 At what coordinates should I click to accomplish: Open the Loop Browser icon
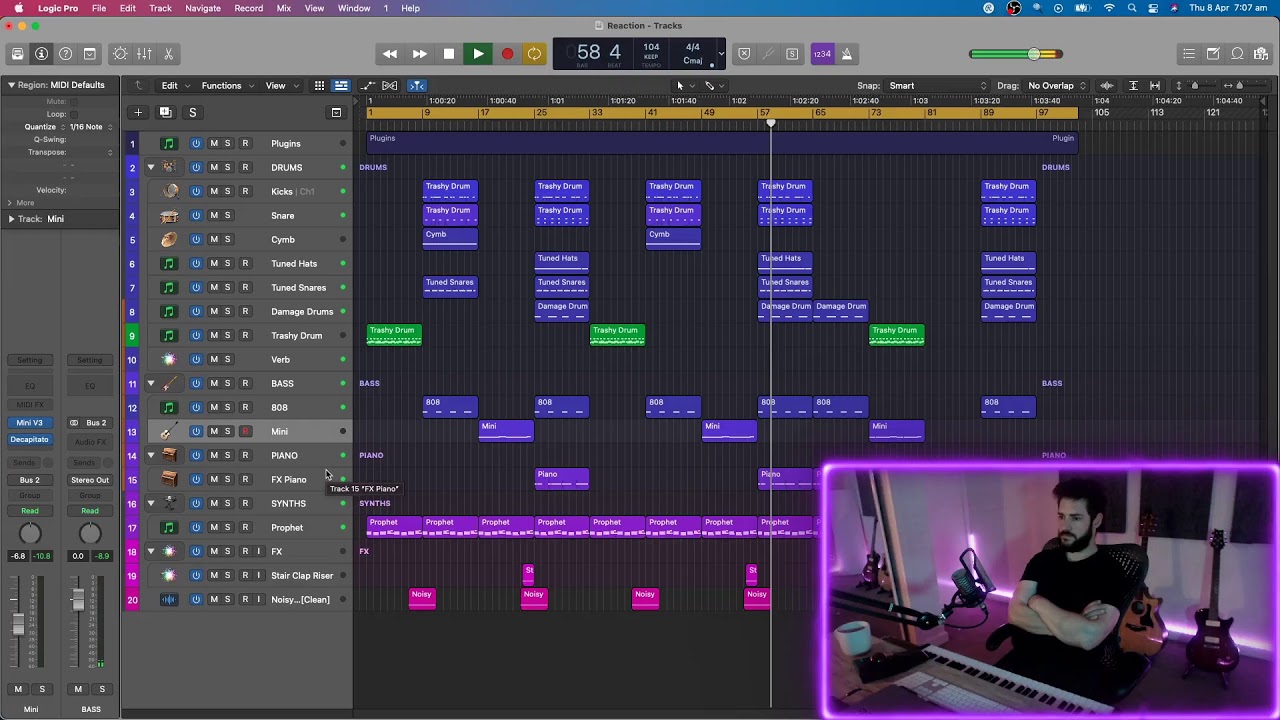[1237, 54]
